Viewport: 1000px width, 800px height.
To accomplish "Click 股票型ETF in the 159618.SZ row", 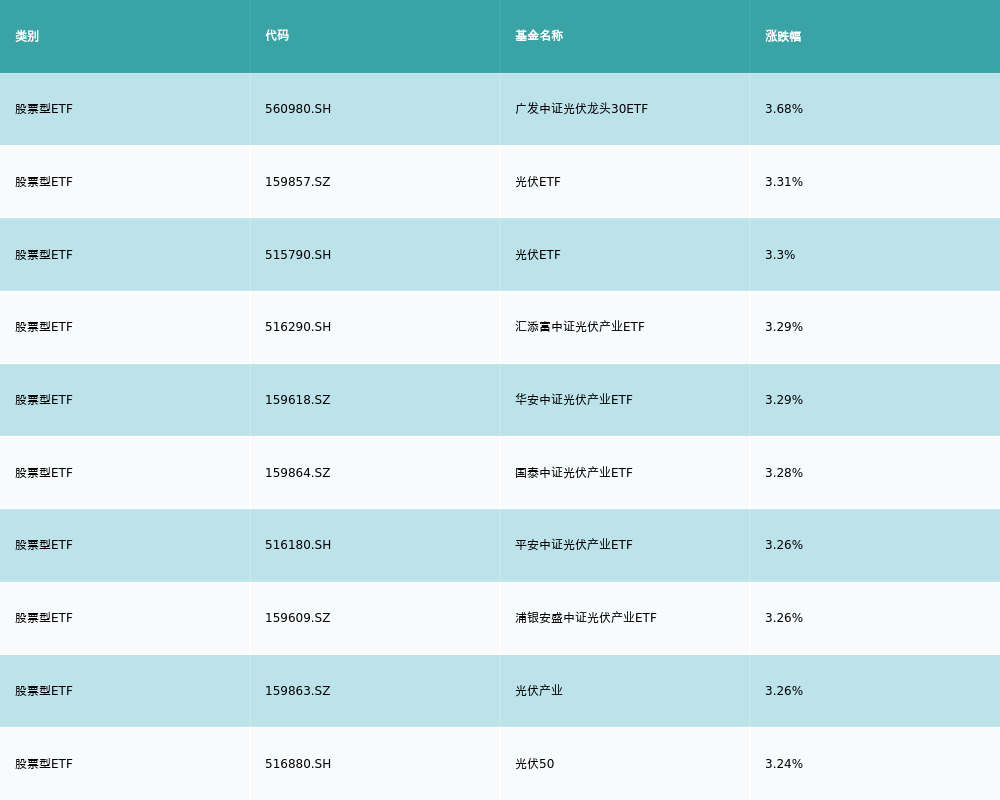I will tap(44, 400).
